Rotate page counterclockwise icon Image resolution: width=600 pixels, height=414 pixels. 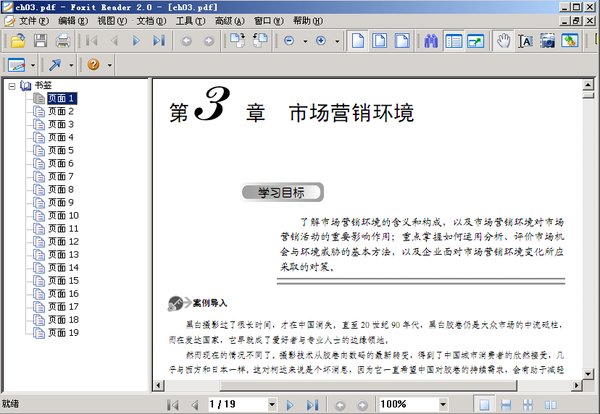point(260,40)
